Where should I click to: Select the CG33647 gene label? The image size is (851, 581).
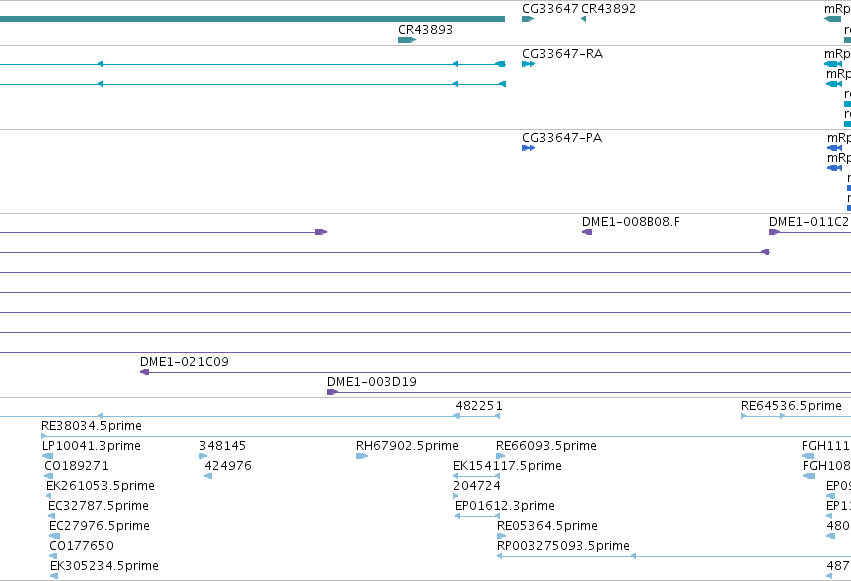point(550,9)
